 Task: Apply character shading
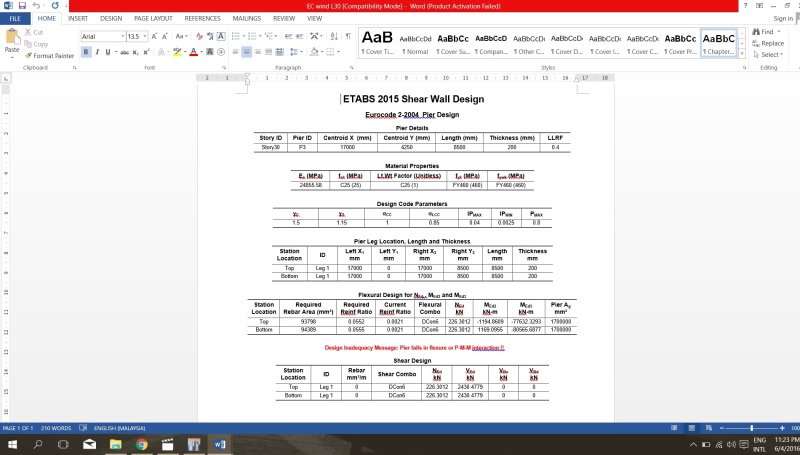(x=210, y=52)
